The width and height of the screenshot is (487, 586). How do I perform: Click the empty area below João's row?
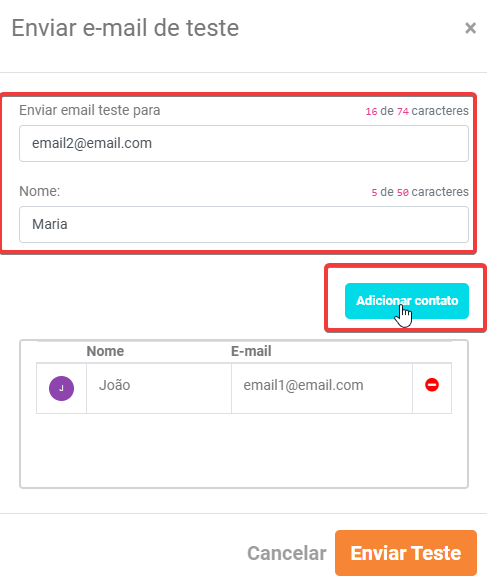click(244, 450)
